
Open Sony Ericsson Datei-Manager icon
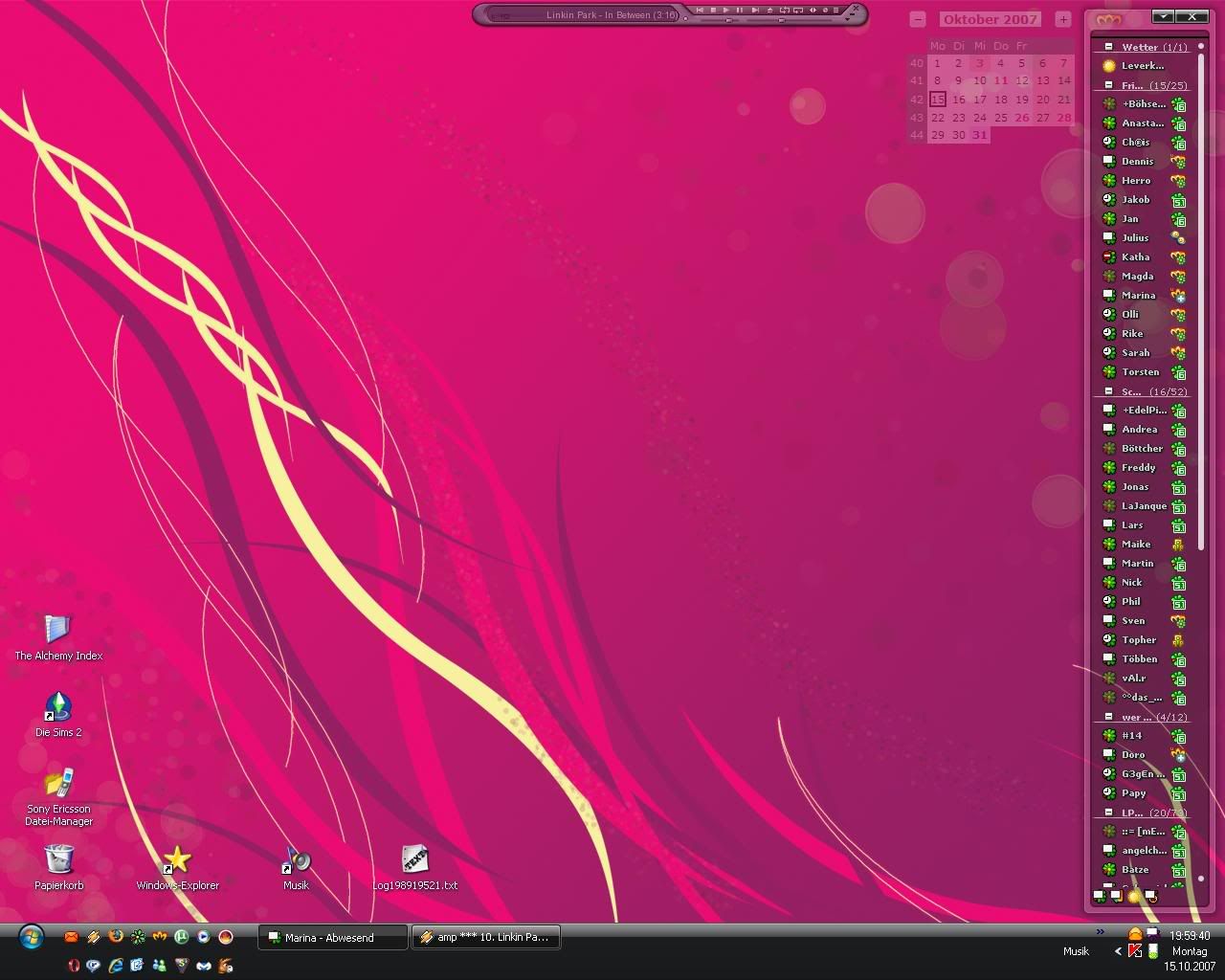(58, 784)
